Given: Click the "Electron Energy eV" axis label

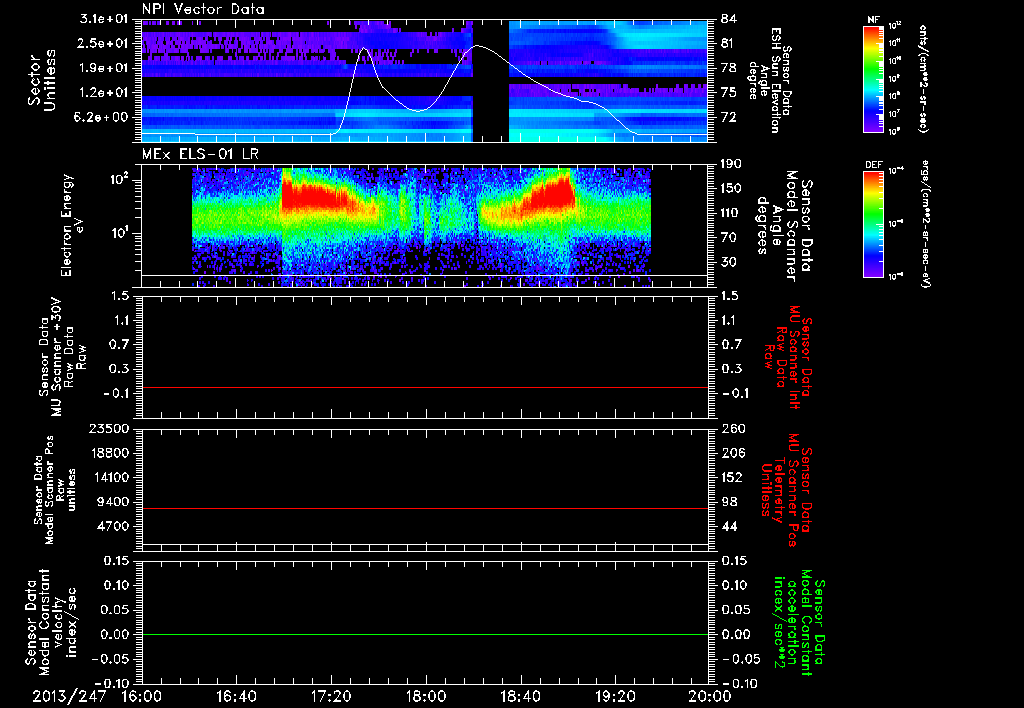Looking at the screenshot, I should point(72,225).
